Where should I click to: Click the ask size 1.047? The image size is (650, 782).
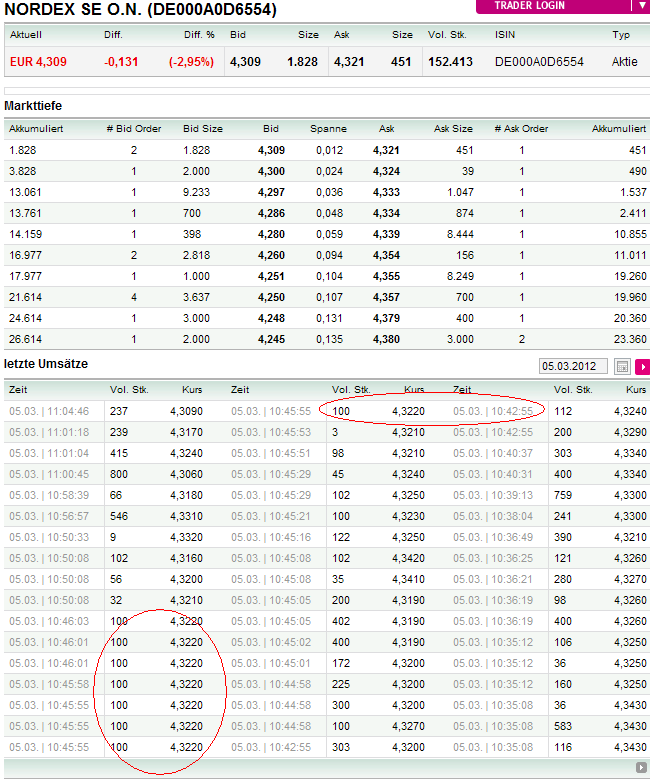[x=460, y=193]
